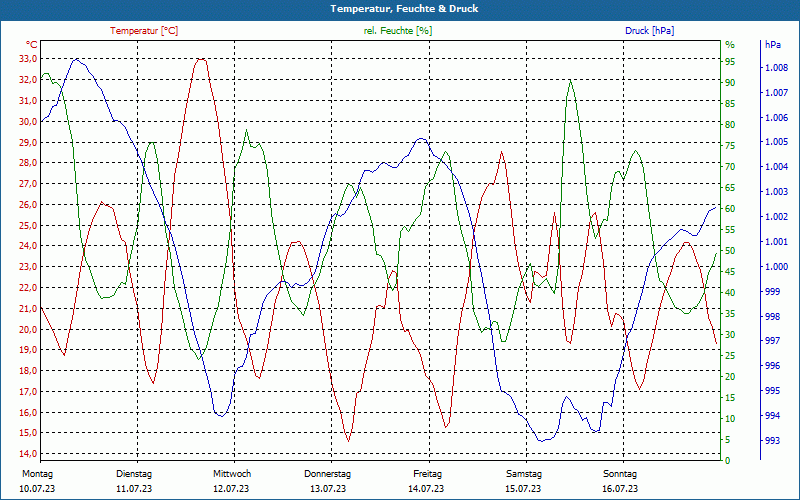Click the '993' pressure axis value
Image resolution: width=800 pixels, height=500 pixels.
(772, 440)
